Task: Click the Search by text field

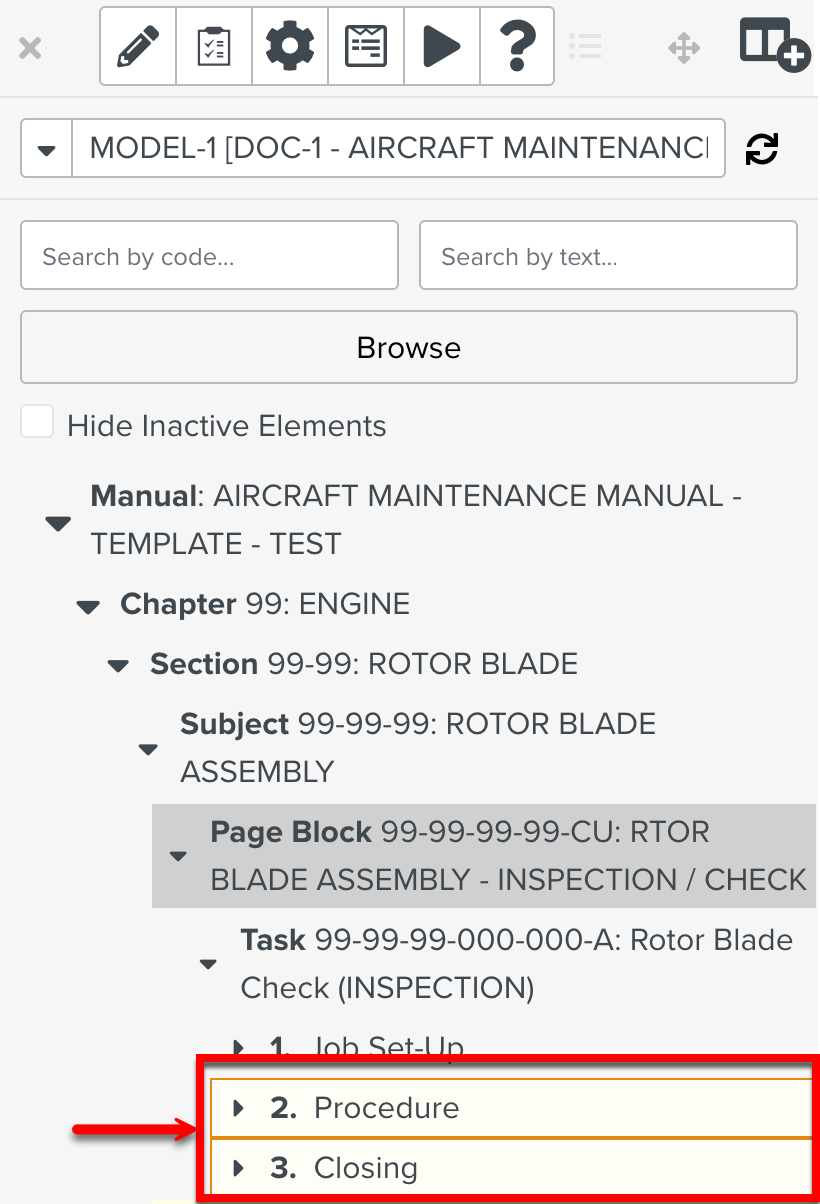Action: click(x=607, y=256)
